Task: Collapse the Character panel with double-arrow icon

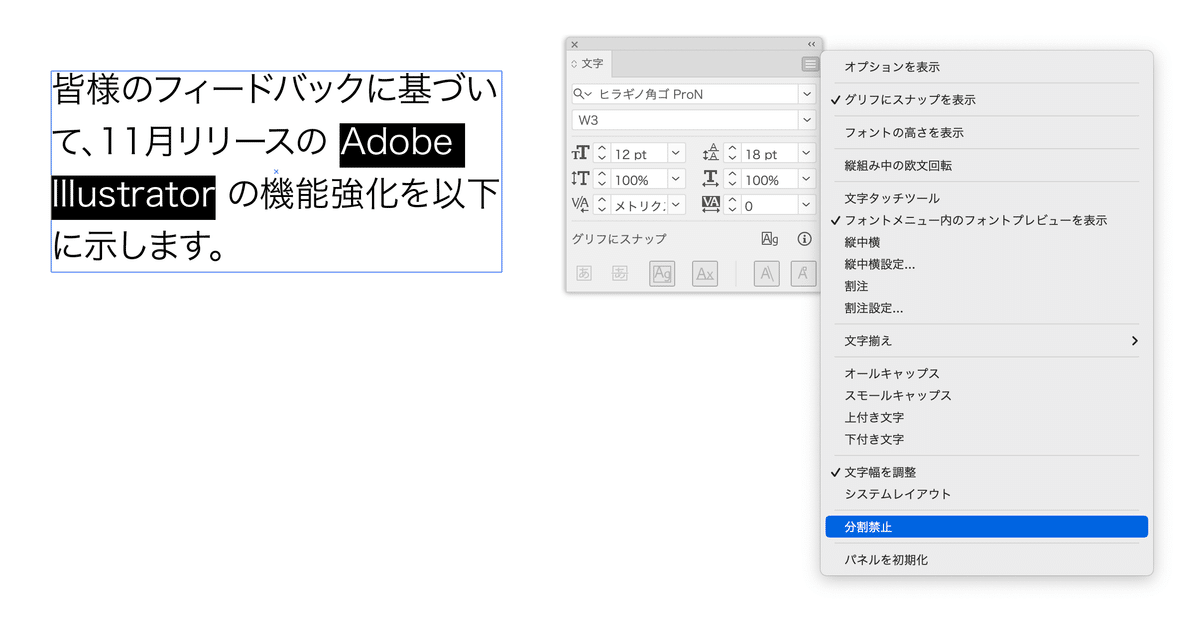Action: tap(811, 45)
